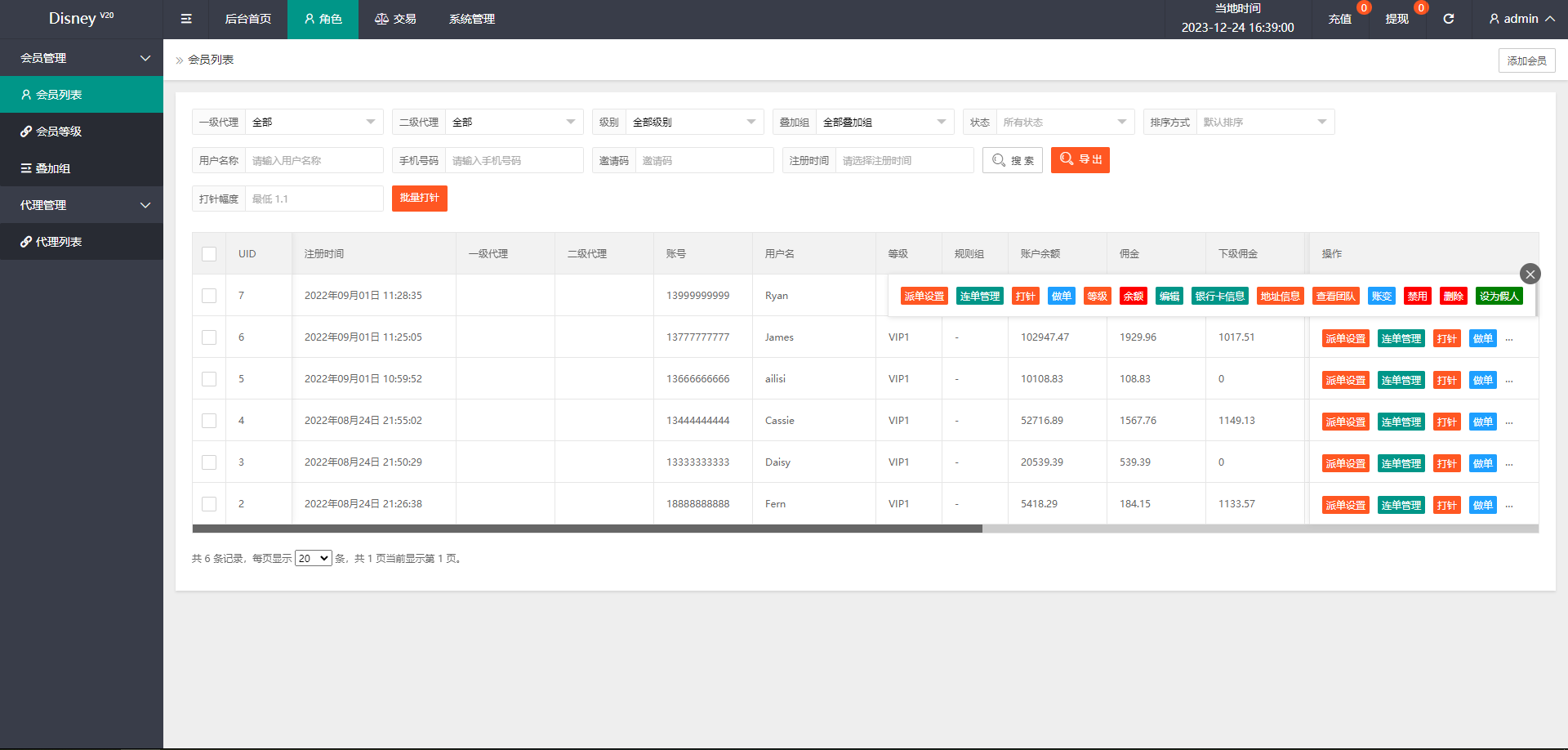1568x750 pixels.
Task: Expand the 状态 status dropdown
Action: [x=1064, y=122]
